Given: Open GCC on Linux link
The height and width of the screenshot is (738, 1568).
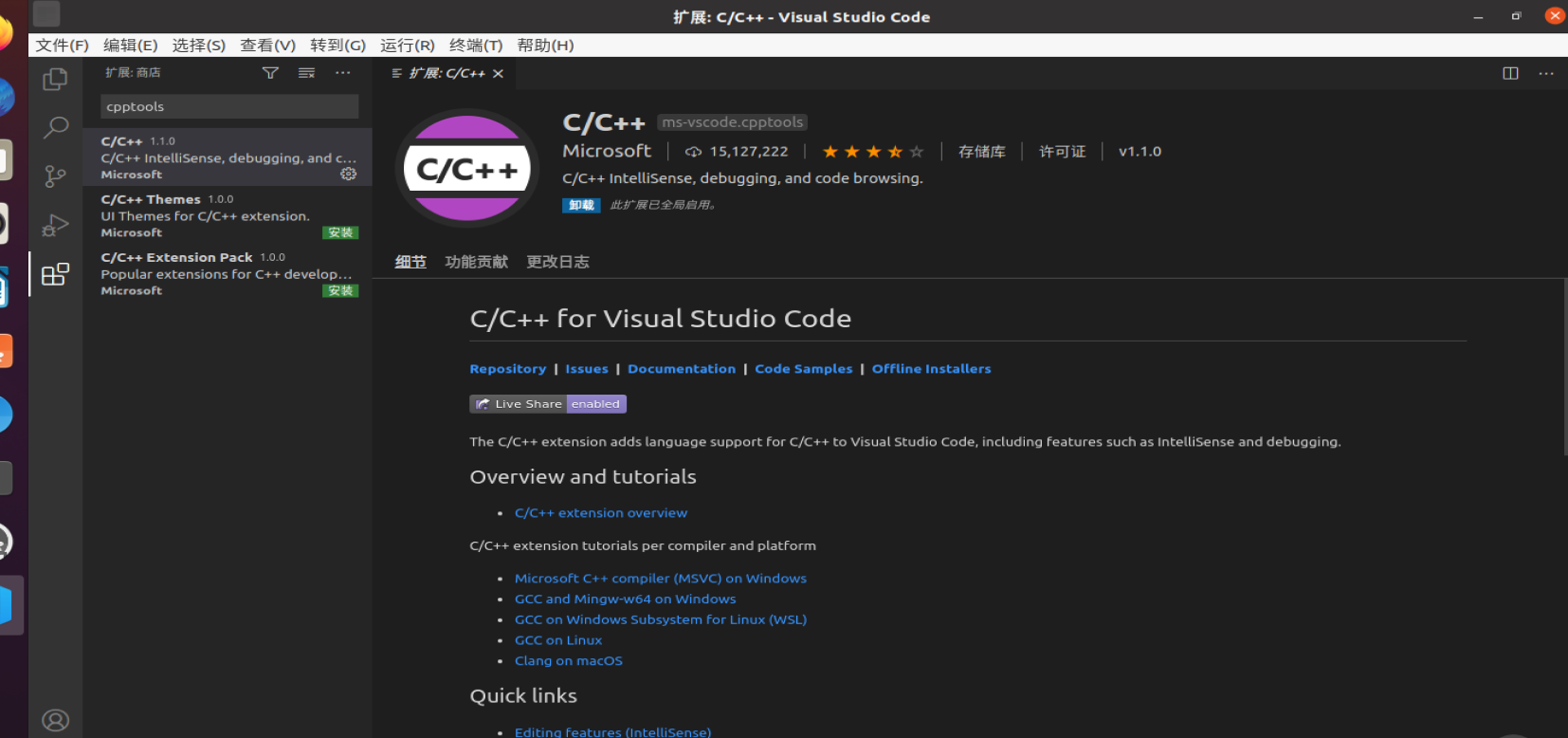Looking at the screenshot, I should (558, 641).
